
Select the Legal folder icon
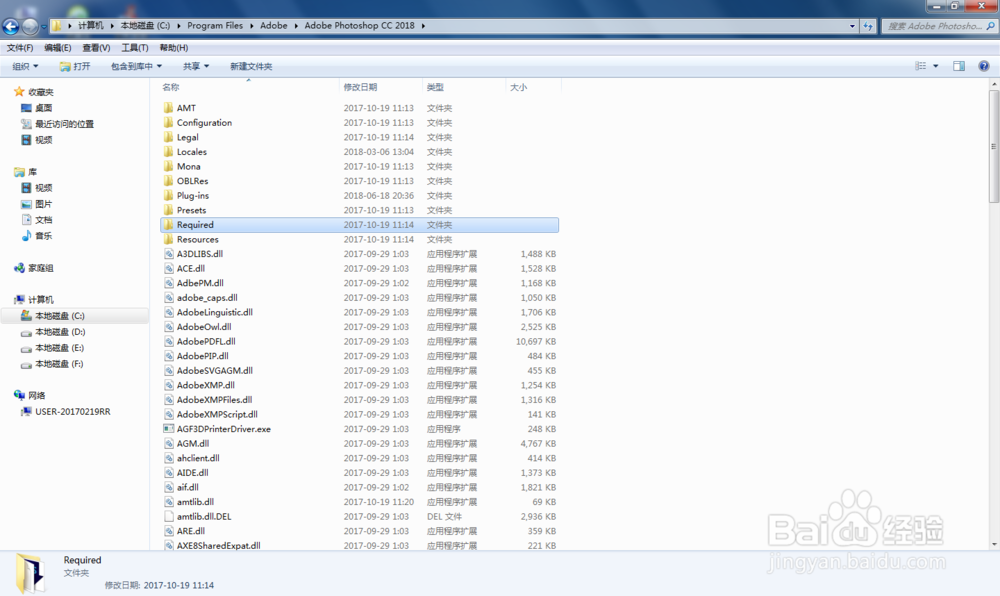click(168, 137)
